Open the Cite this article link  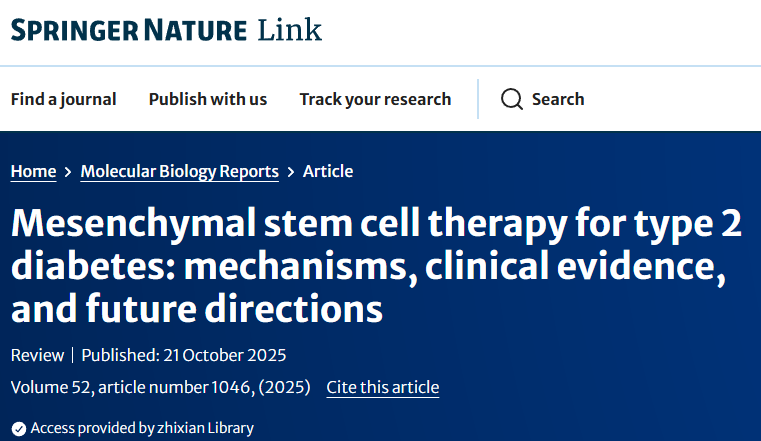pos(382,387)
